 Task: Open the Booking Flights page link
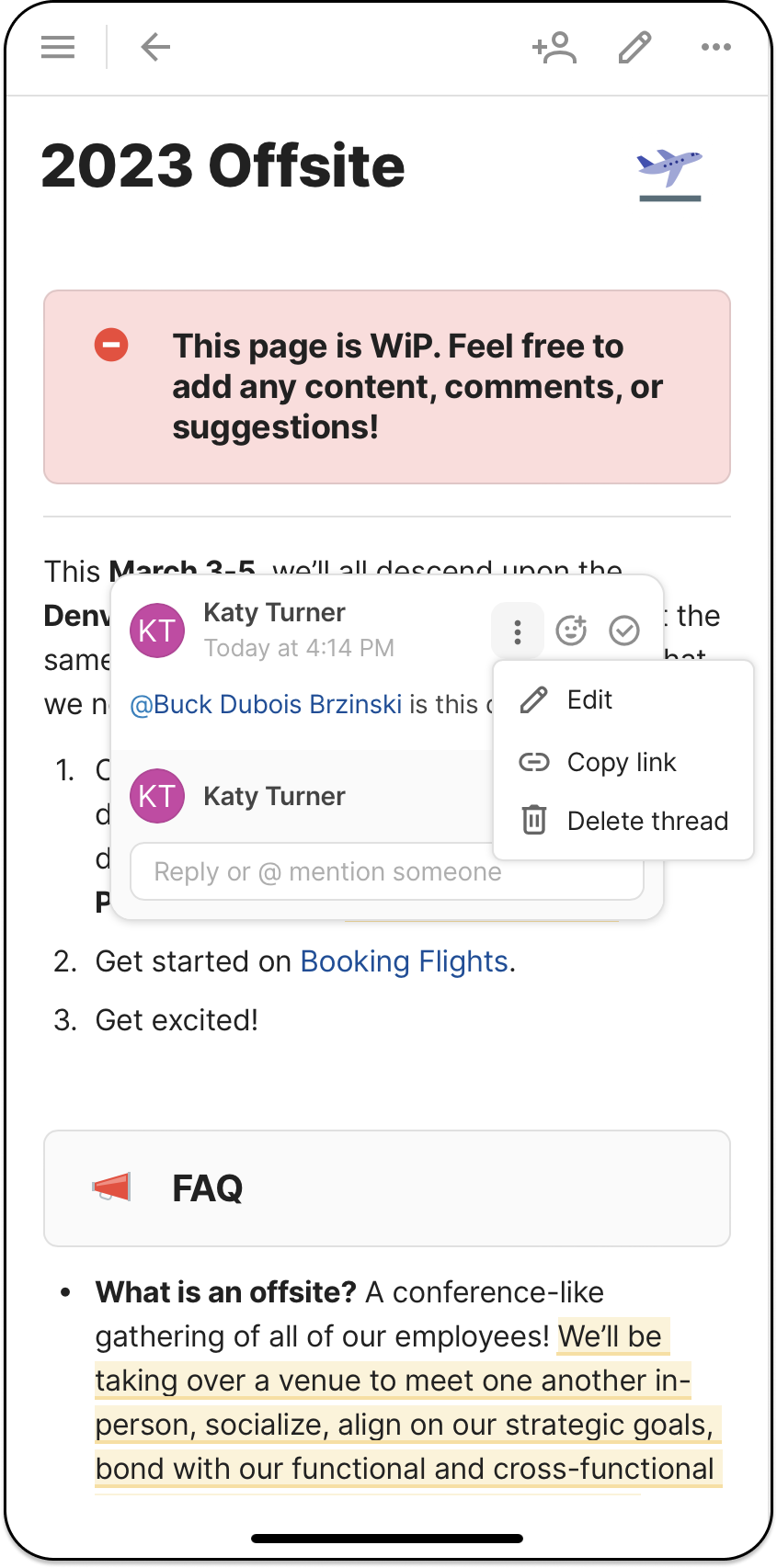[x=404, y=961]
